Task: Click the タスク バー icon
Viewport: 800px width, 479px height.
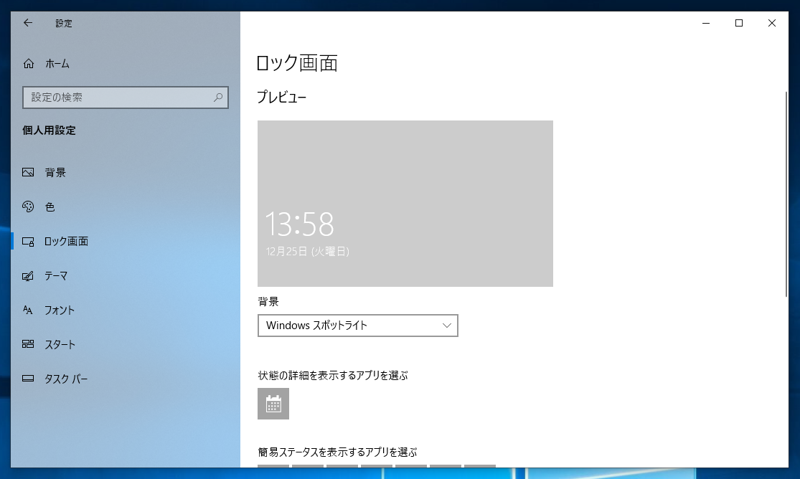Action: pos(28,379)
